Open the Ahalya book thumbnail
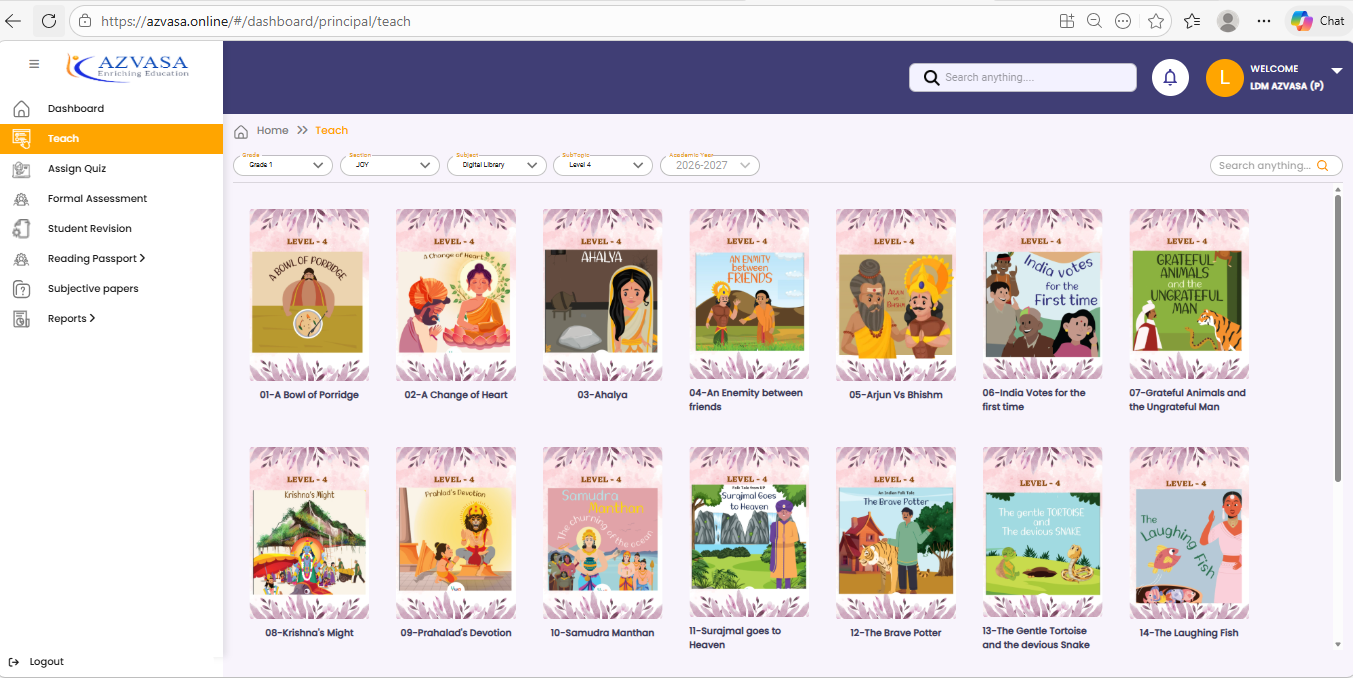This screenshot has height=678, width=1353. (x=602, y=295)
